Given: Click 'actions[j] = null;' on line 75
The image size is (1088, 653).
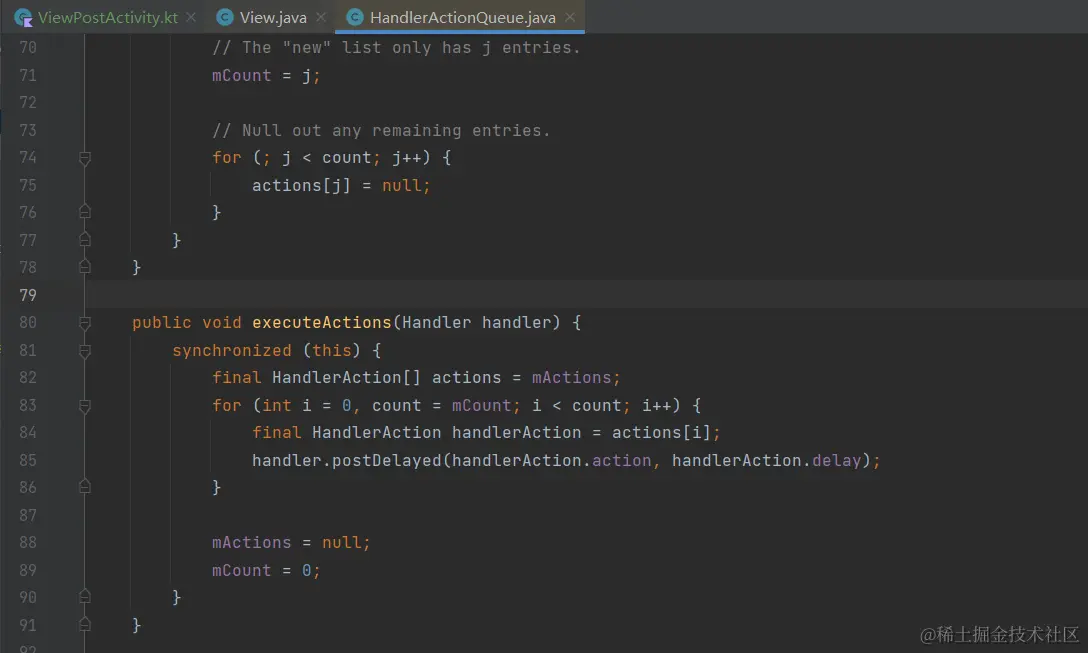Looking at the screenshot, I should (x=341, y=185).
